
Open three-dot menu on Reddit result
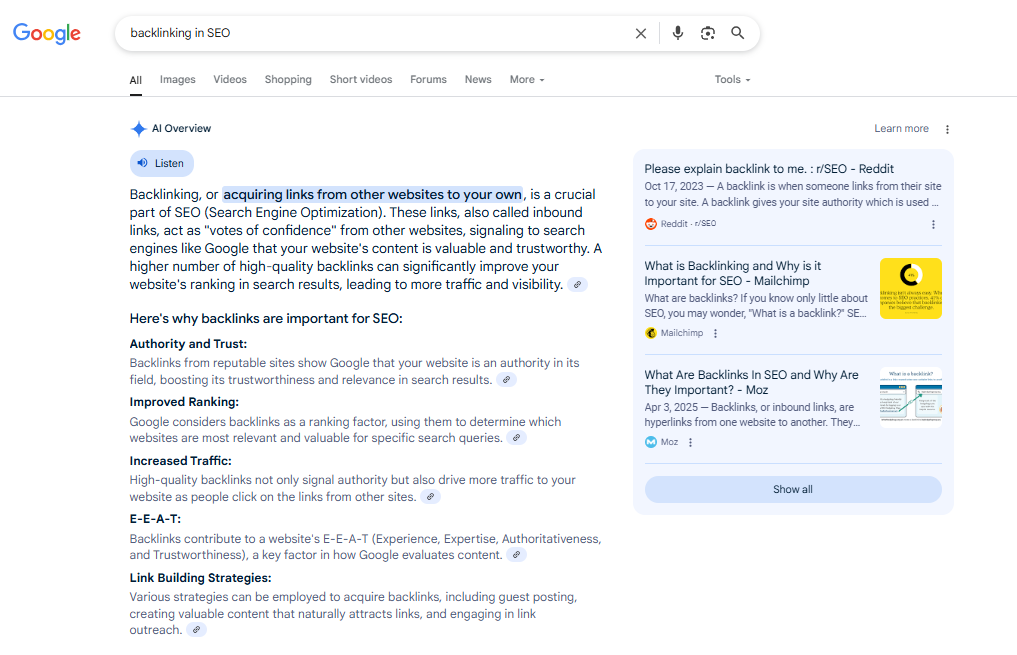934,224
